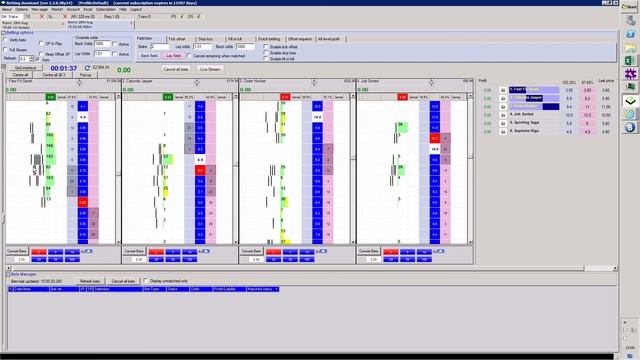Image resolution: width=640 pixels, height=360 pixels.
Task: Click the refresh icon beside the countdown timer
Action: coord(87,68)
